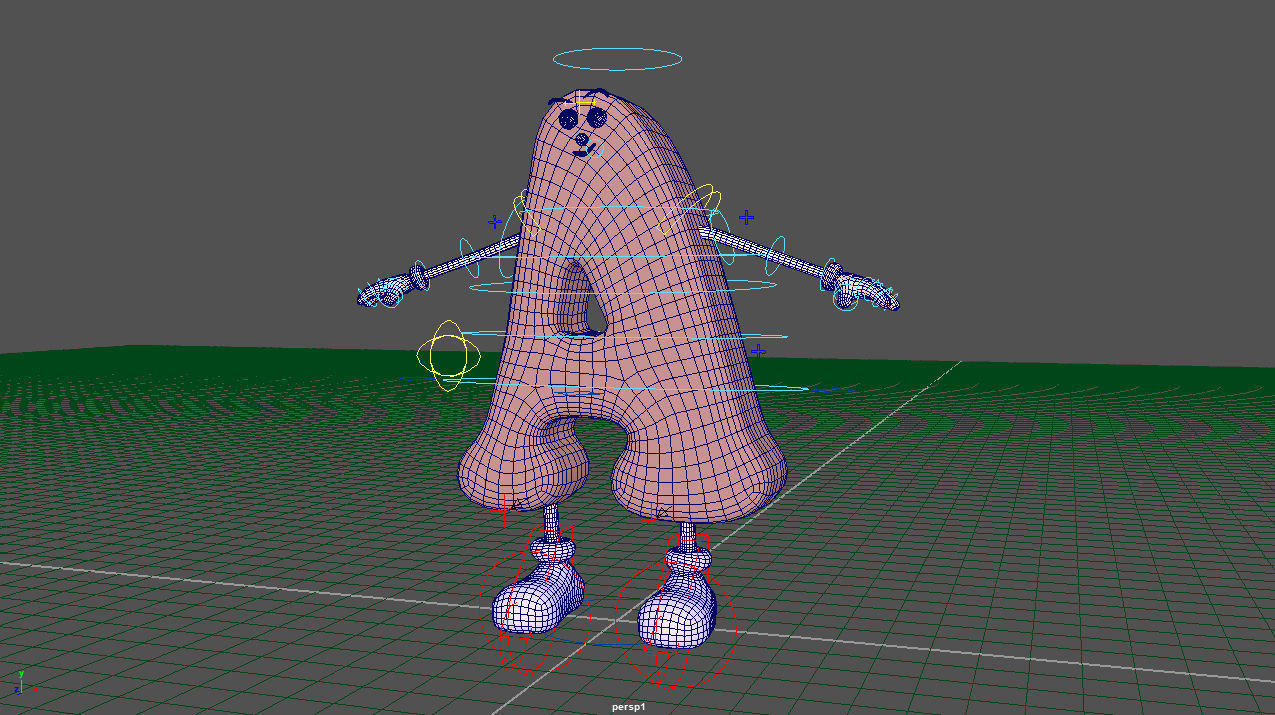Select blue cross locator near screen-right shoulder
1275x715 pixels.
pos(746,216)
